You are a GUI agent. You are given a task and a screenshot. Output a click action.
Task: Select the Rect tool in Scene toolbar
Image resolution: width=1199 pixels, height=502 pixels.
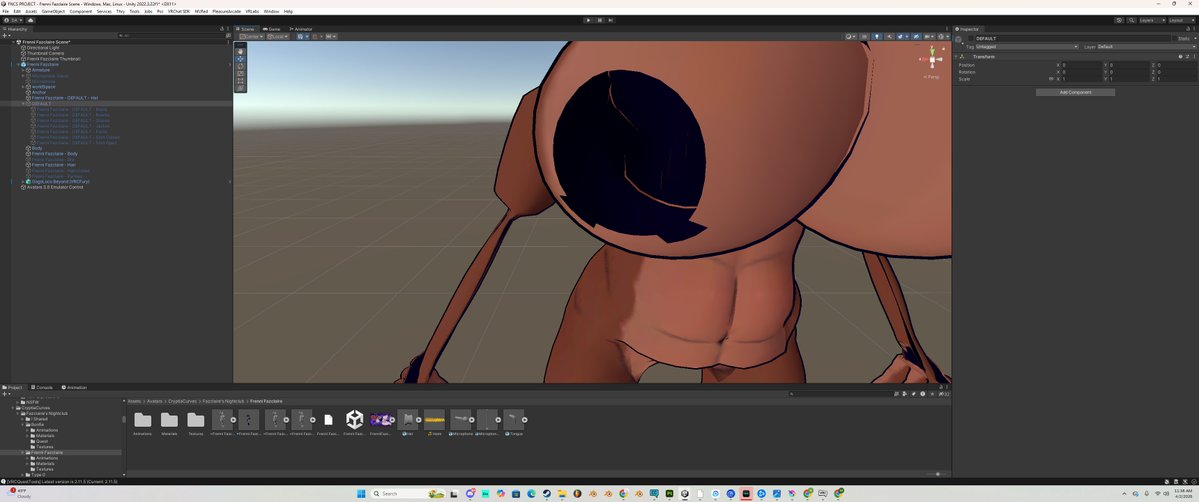click(241, 80)
